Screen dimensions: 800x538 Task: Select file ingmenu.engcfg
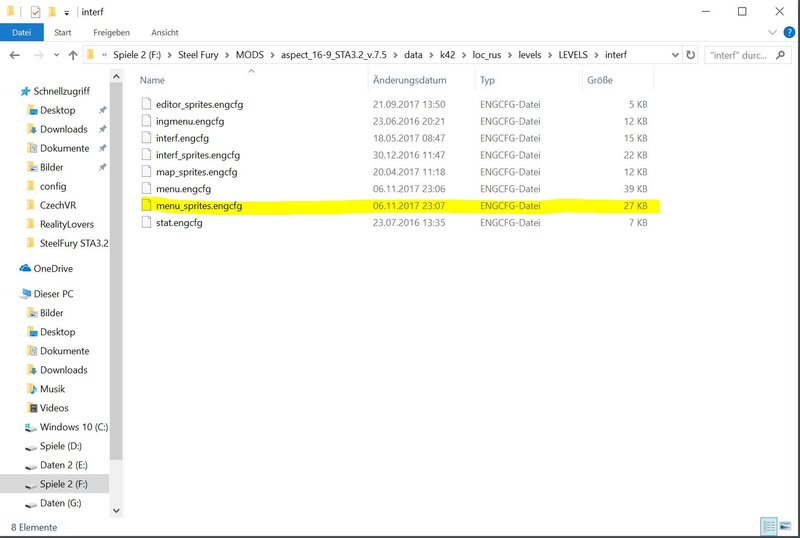click(190, 121)
